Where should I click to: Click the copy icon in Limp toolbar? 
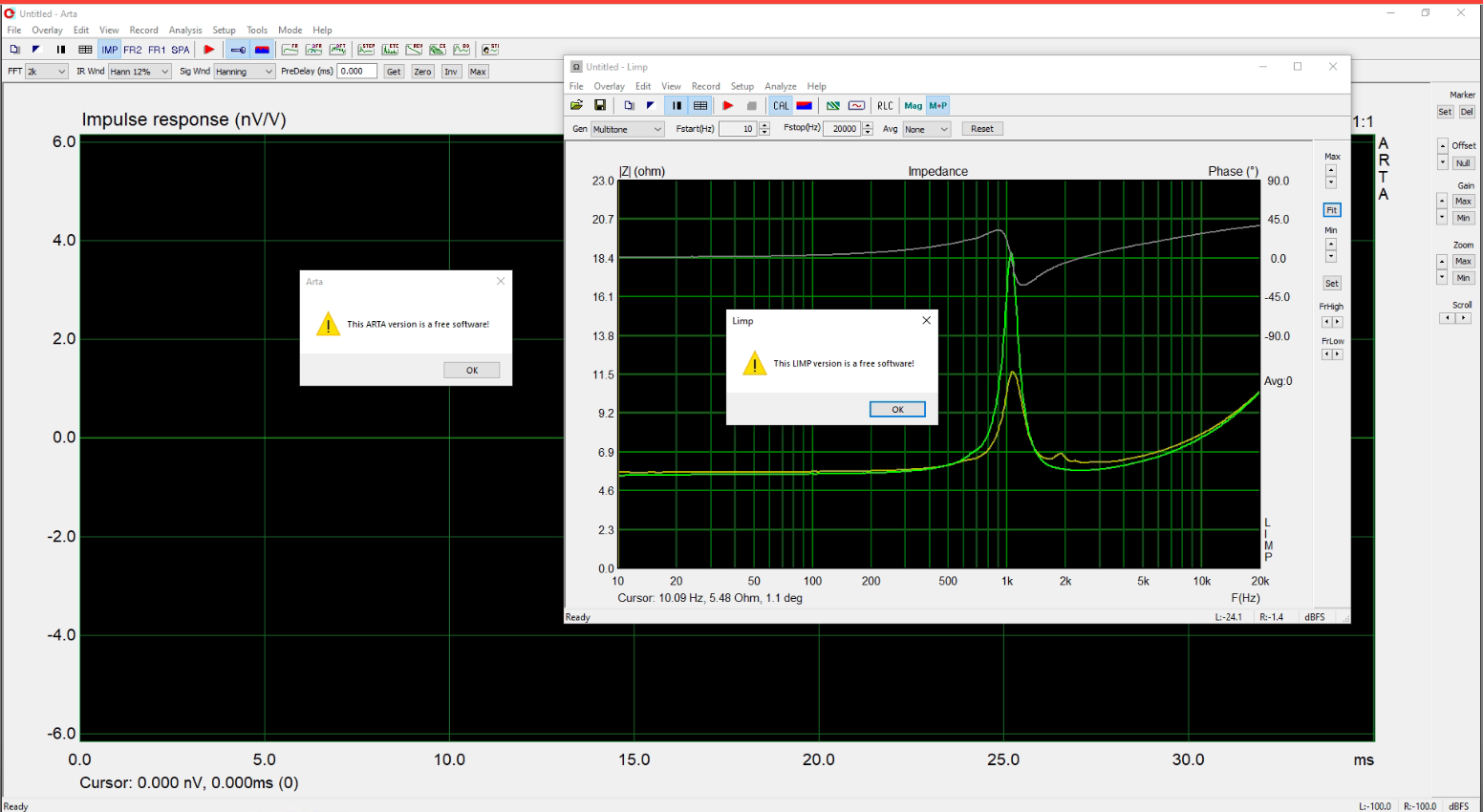click(x=629, y=106)
